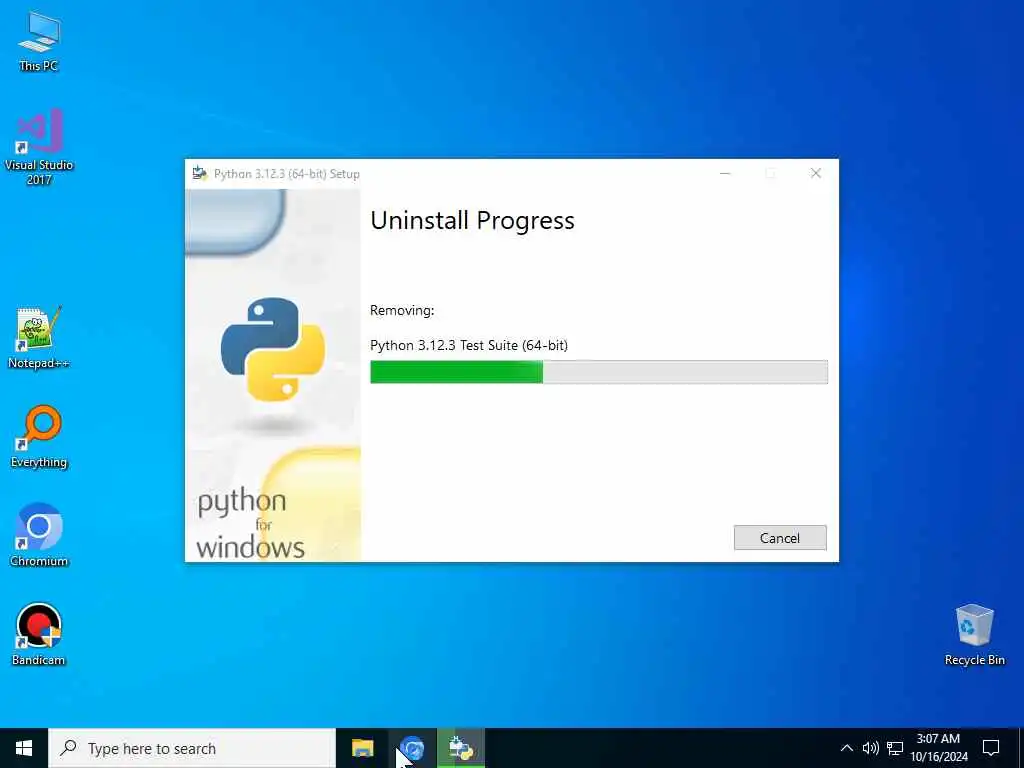
Task: Click the Python 3.12.3 Test Suite text
Action: pos(469,345)
